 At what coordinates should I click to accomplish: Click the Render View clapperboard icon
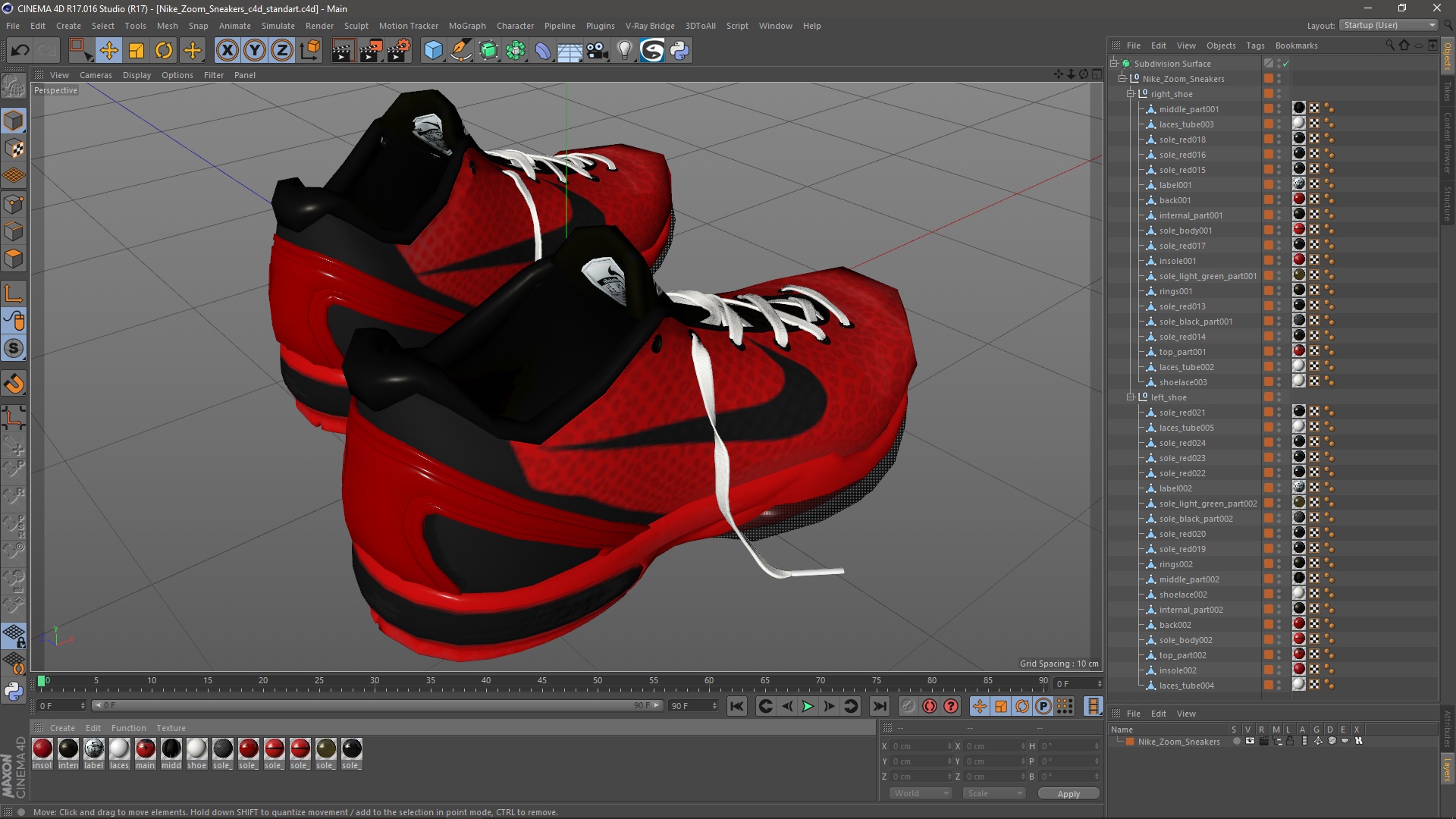click(x=343, y=51)
